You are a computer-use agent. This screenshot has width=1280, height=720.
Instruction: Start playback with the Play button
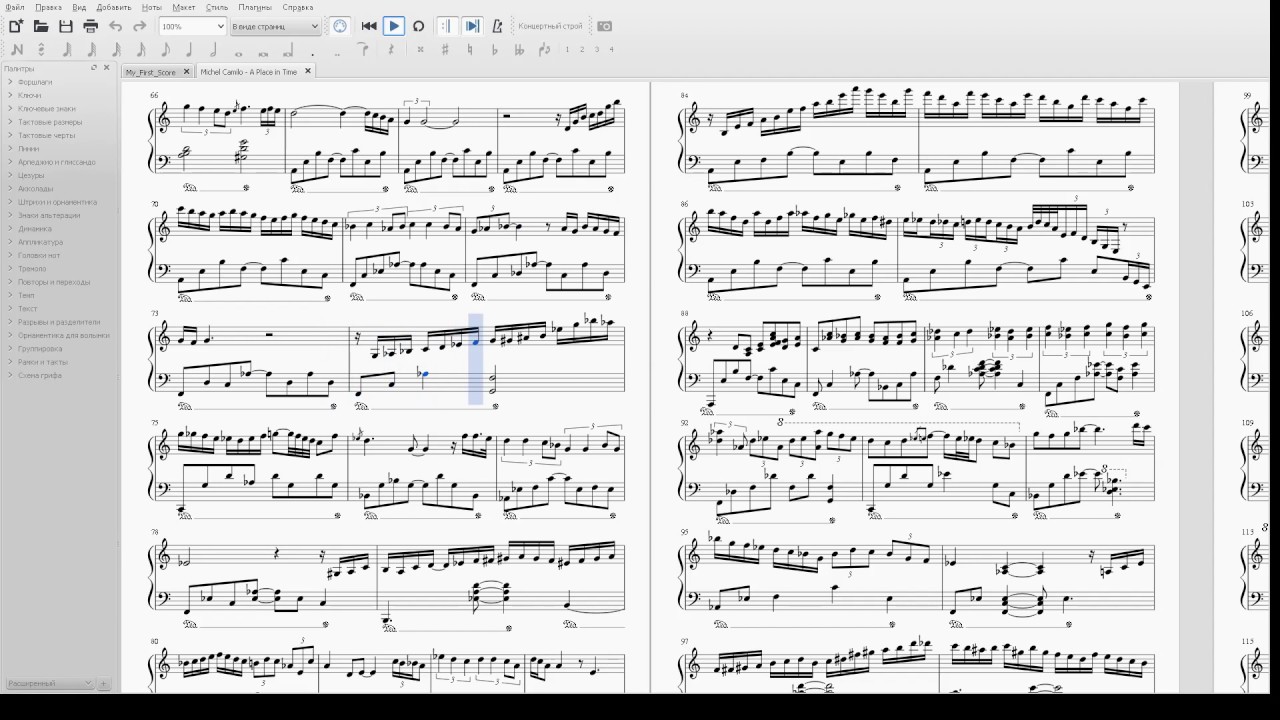click(x=394, y=26)
